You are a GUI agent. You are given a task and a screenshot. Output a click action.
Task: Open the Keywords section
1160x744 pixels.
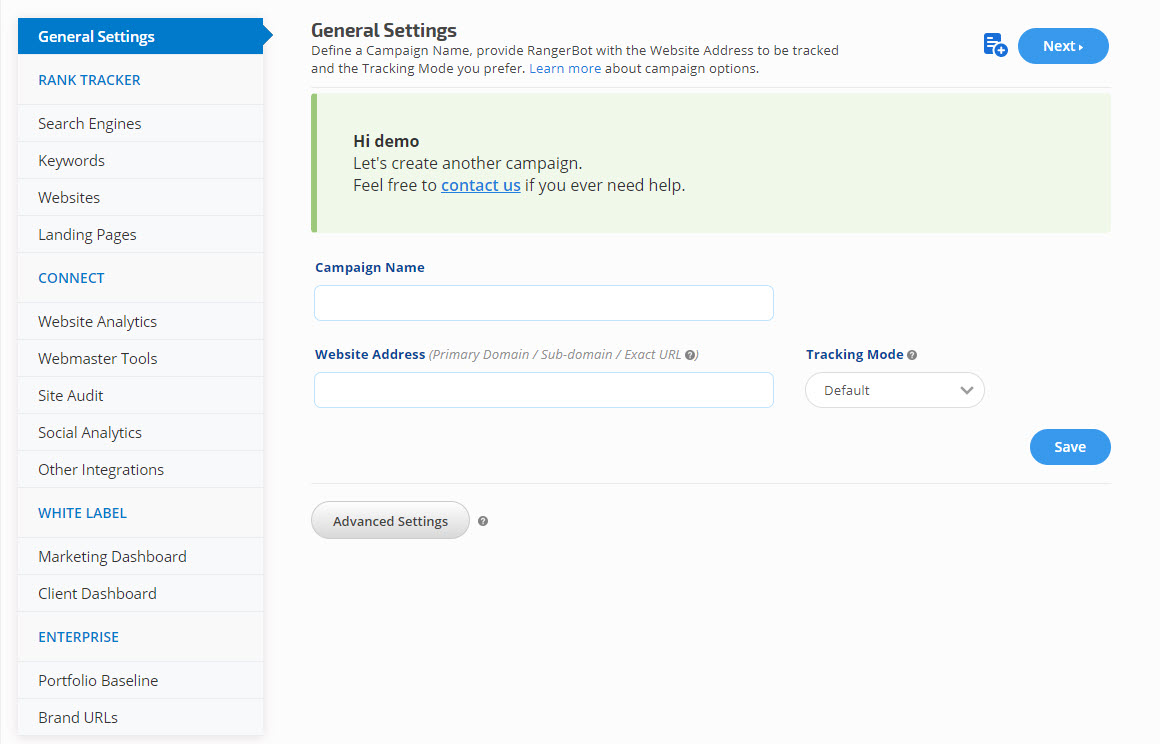click(x=71, y=161)
